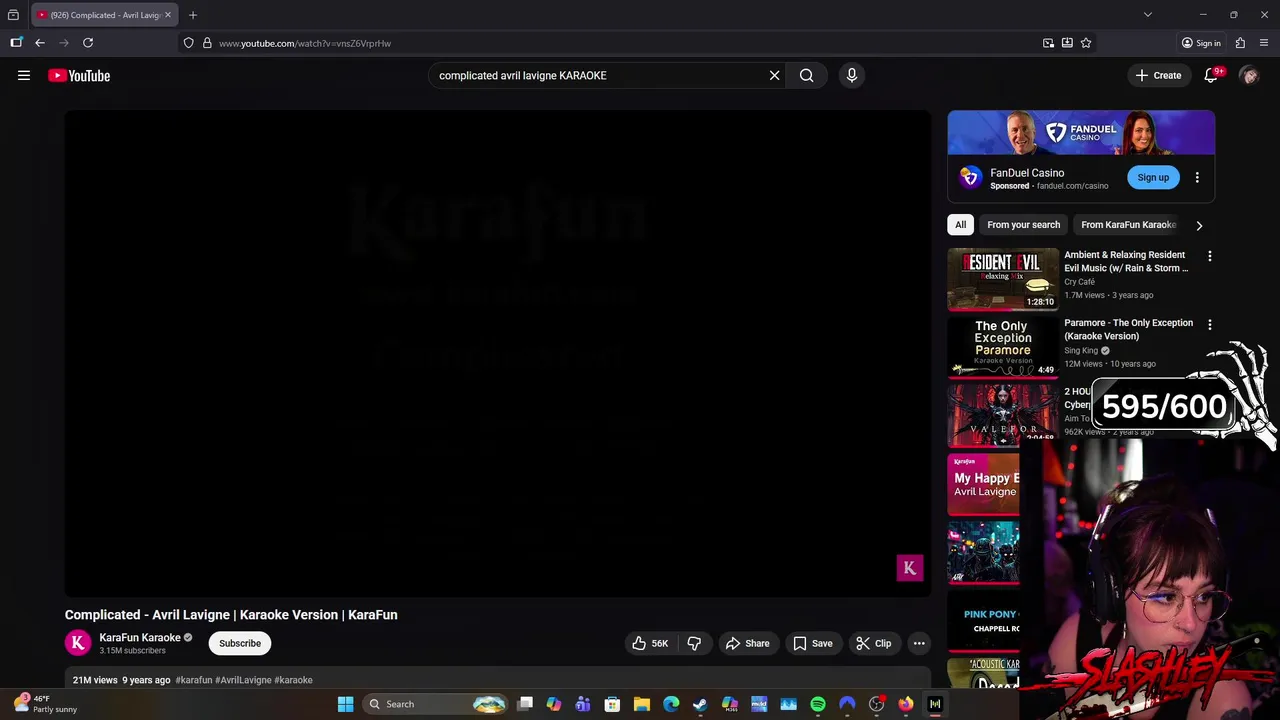Image resolution: width=1280 pixels, height=720 pixels.
Task: Open KaraFun Karaoke channel name link
Action: coord(140,637)
